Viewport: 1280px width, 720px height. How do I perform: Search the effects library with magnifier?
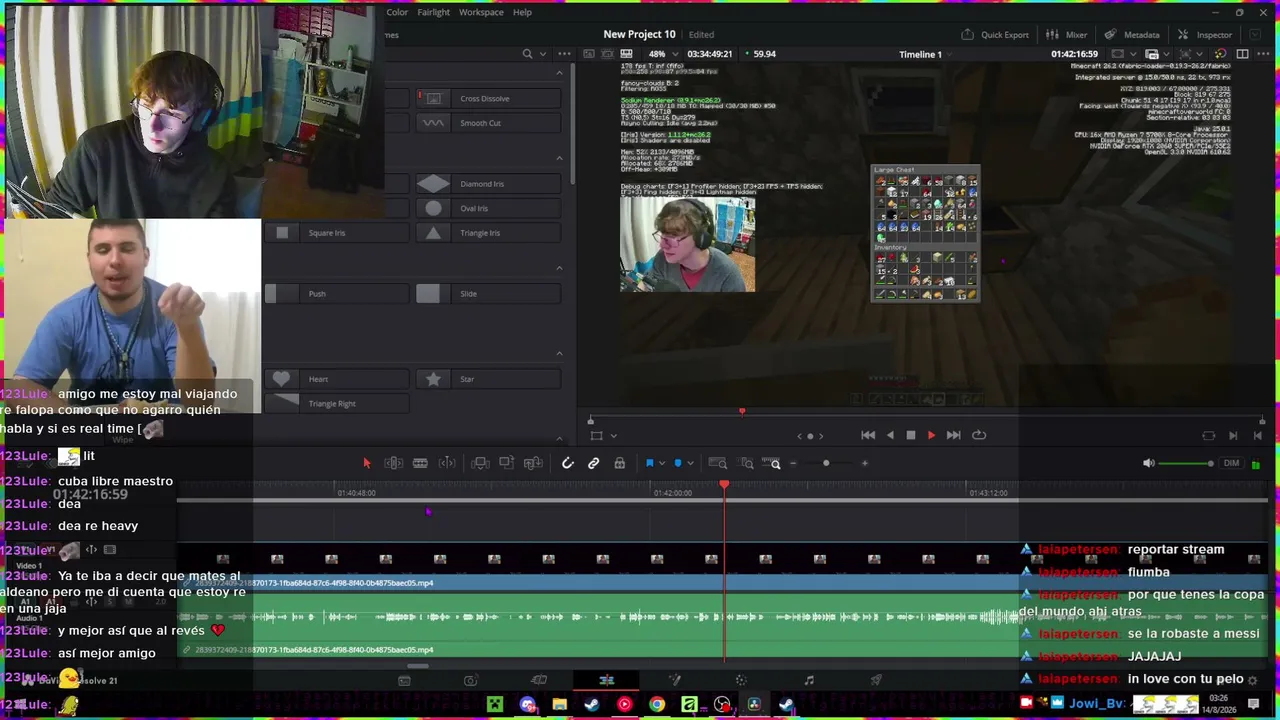[x=527, y=54]
